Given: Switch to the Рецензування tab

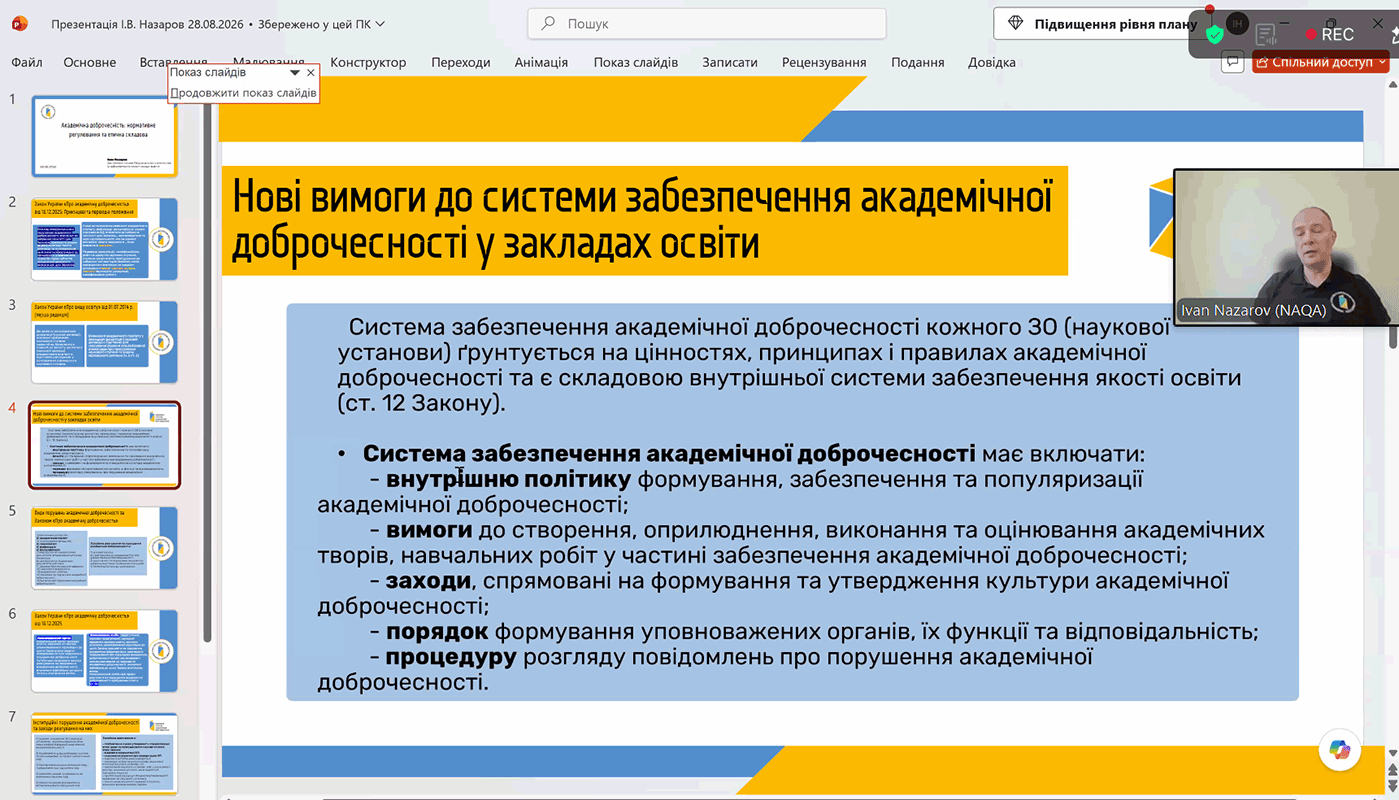Looking at the screenshot, I should tap(824, 62).
